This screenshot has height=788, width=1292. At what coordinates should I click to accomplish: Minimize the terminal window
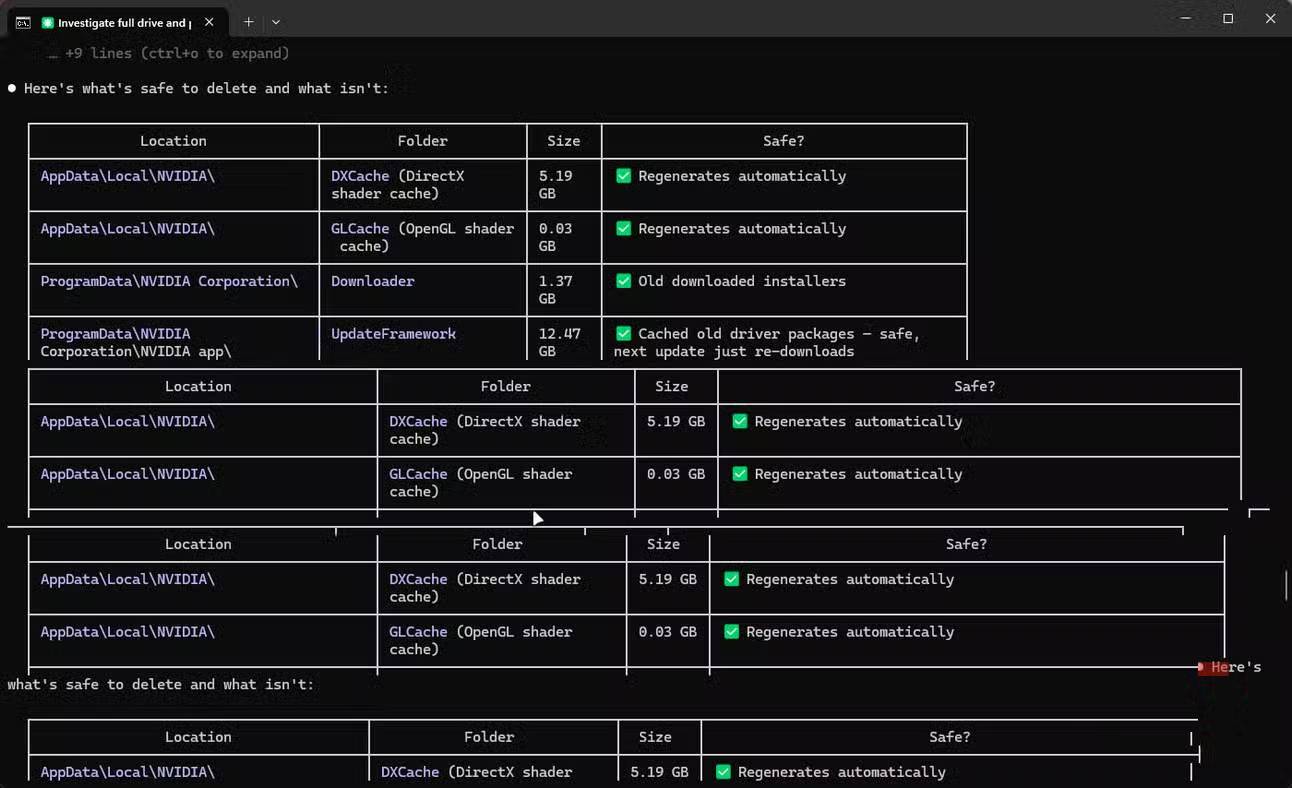pos(1186,18)
